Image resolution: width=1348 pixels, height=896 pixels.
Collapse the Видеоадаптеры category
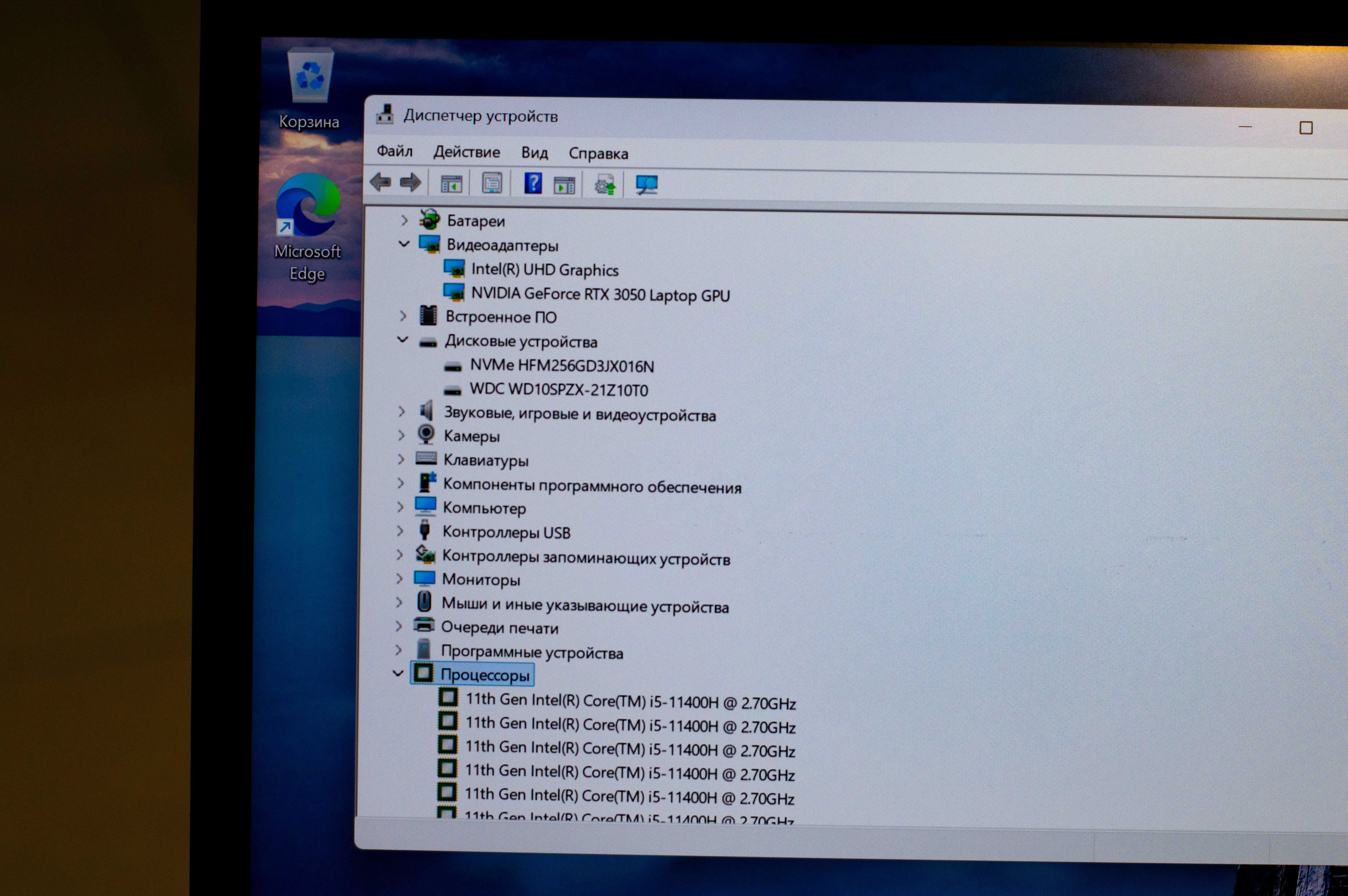(x=404, y=244)
